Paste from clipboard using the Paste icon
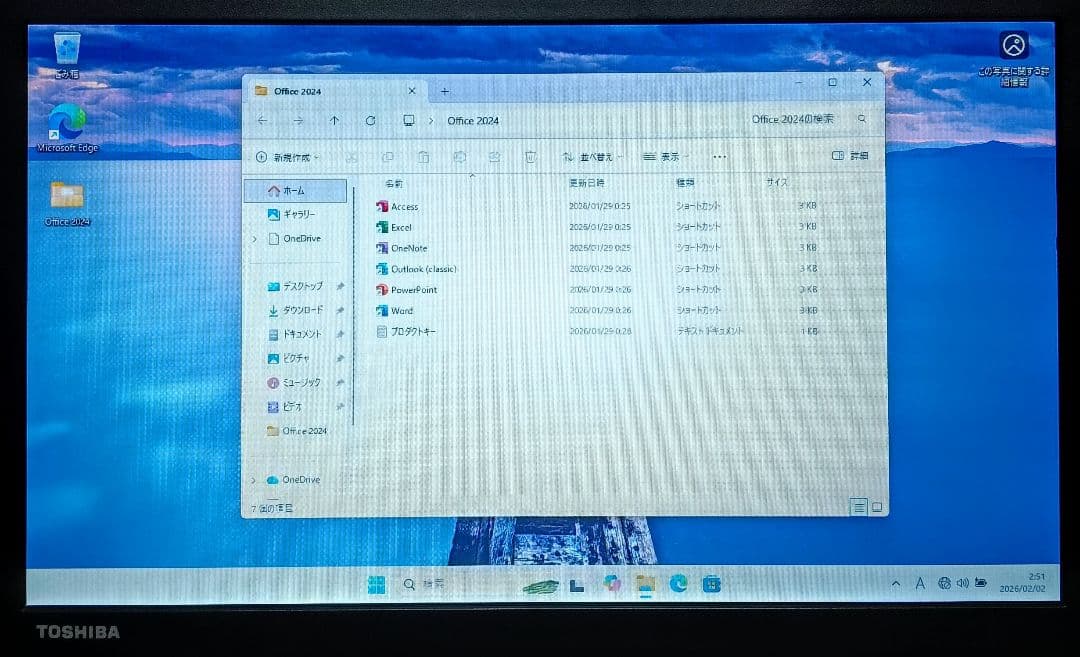This screenshot has height=657, width=1080. pos(424,157)
